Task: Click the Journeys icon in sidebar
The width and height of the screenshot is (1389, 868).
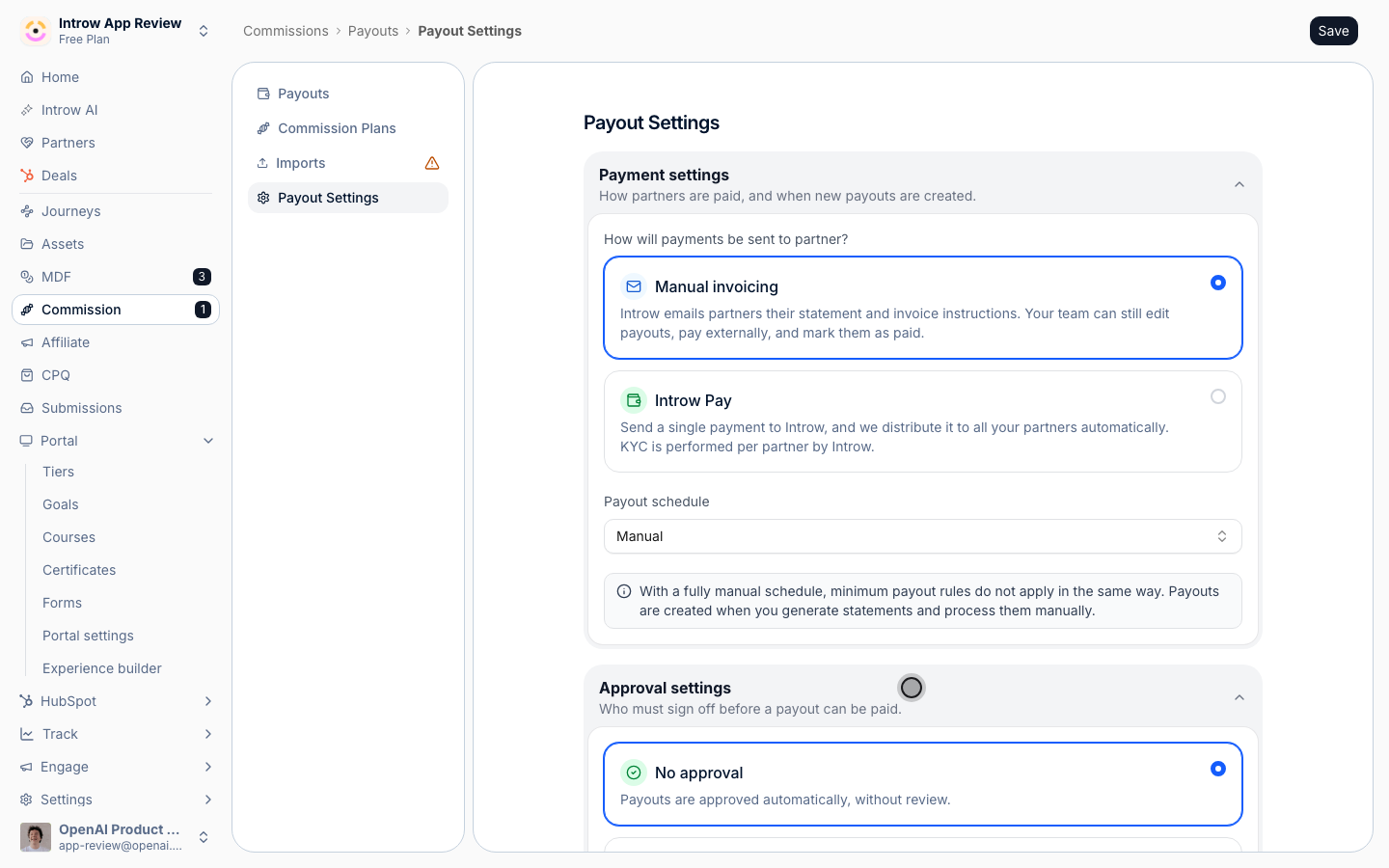Action: tap(27, 211)
